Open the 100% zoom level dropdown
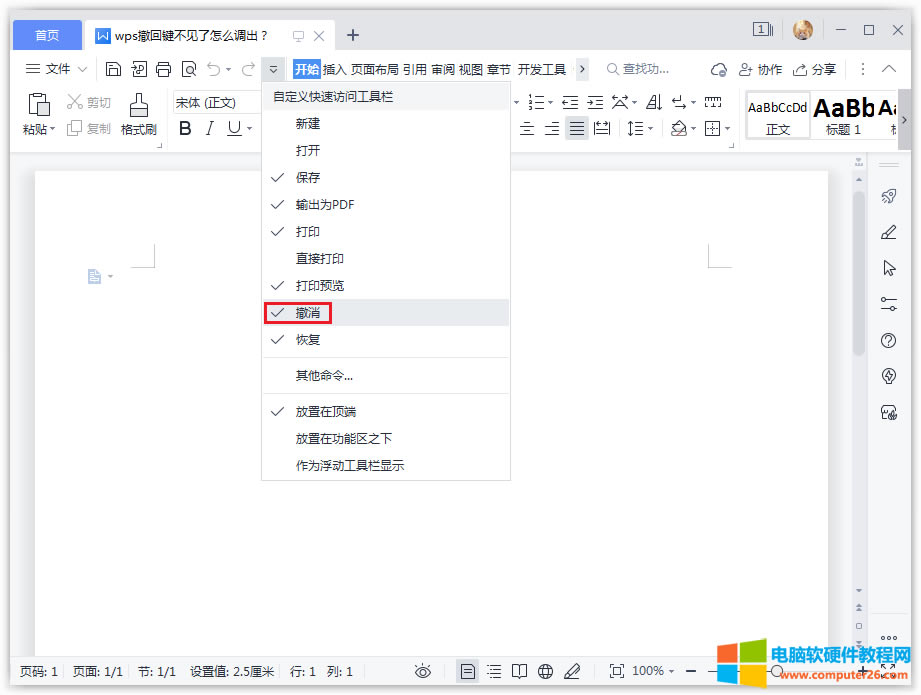This screenshot has width=921, height=695. (x=653, y=671)
